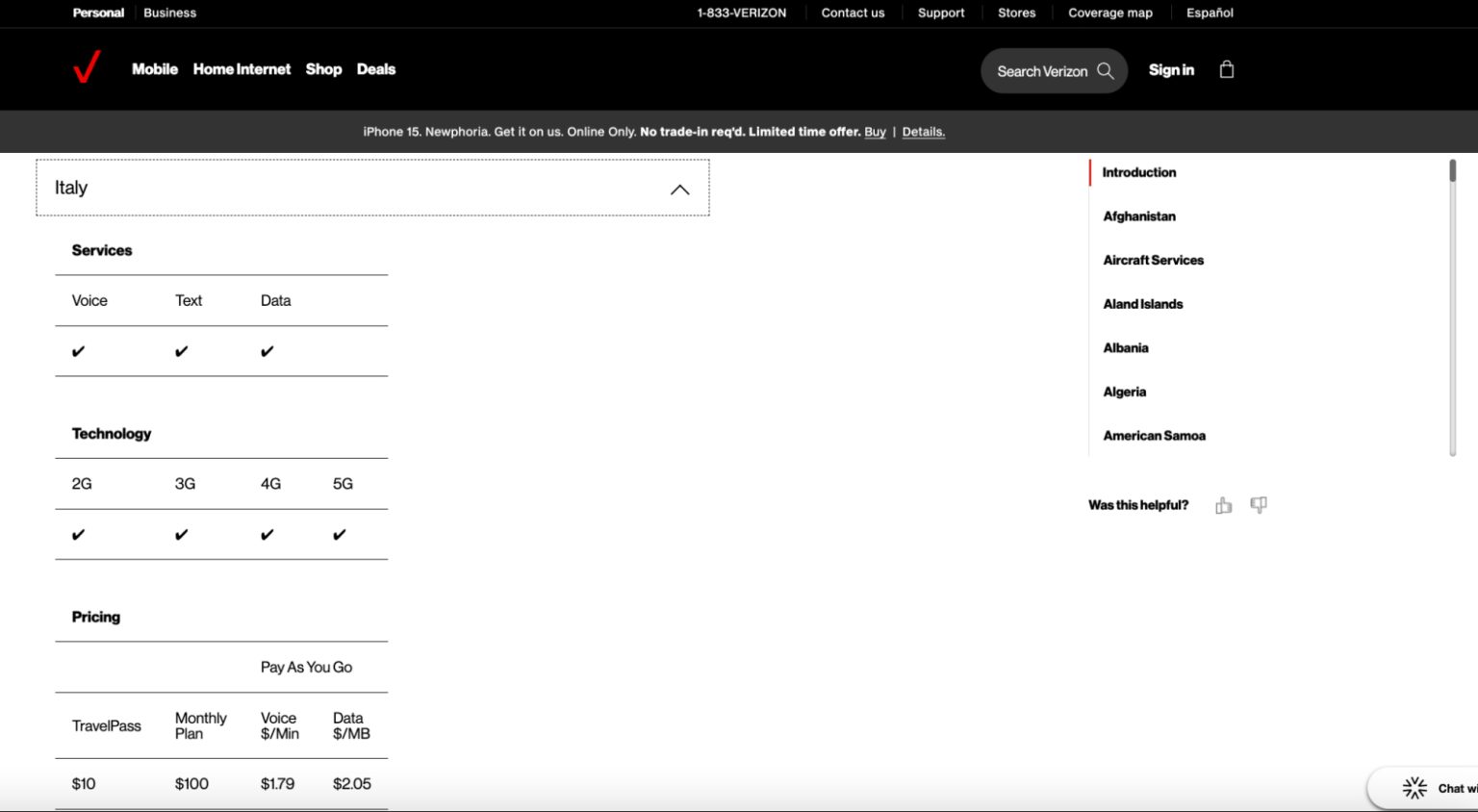Image resolution: width=1478 pixels, height=812 pixels.
Task: Open the Shop menu
Action: (323, 69)
